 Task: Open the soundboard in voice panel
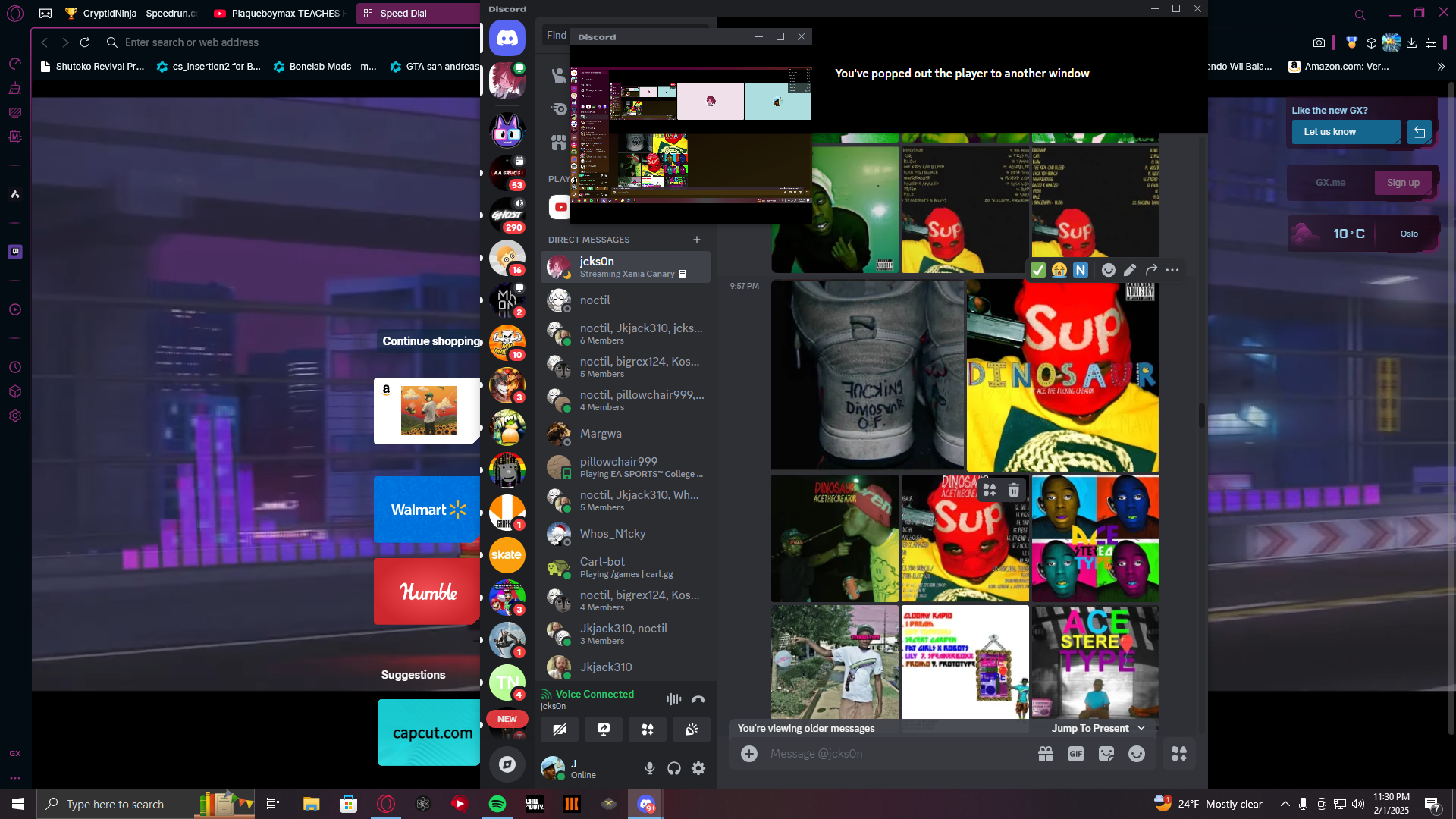coord(692,730)
